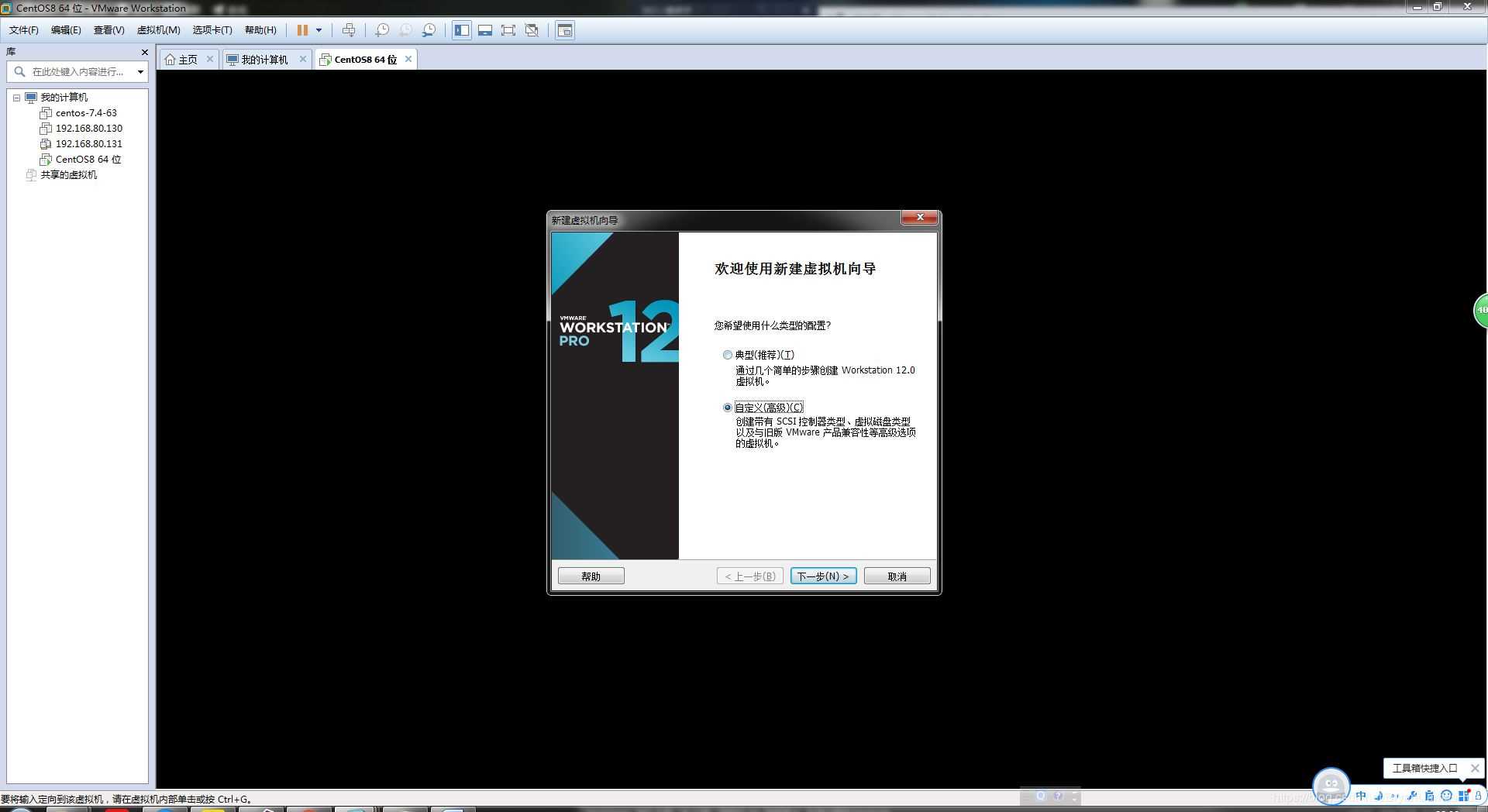
Task: Select centos-7.4-63 in the library
Action: tap(85, 112)
